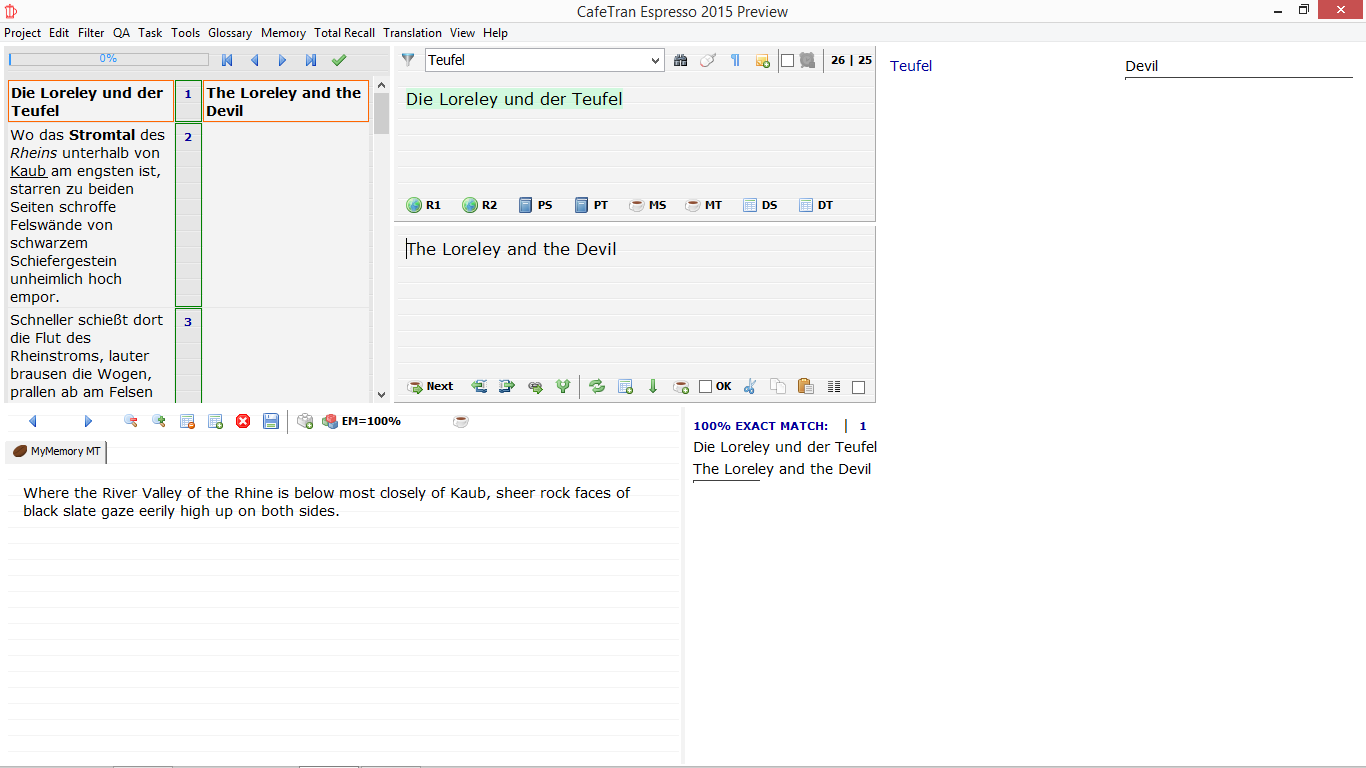Click the blue floppy disk save icon
The width and height of the screenshot is (1366, 768).
[x=271, y=421]
